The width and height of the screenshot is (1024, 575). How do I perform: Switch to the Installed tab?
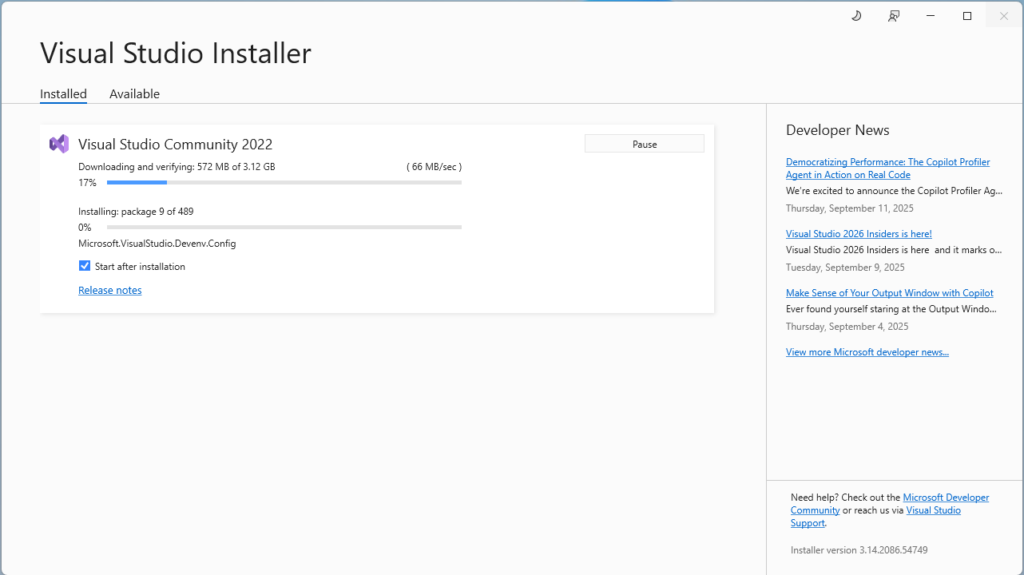[x=63, y=94]
